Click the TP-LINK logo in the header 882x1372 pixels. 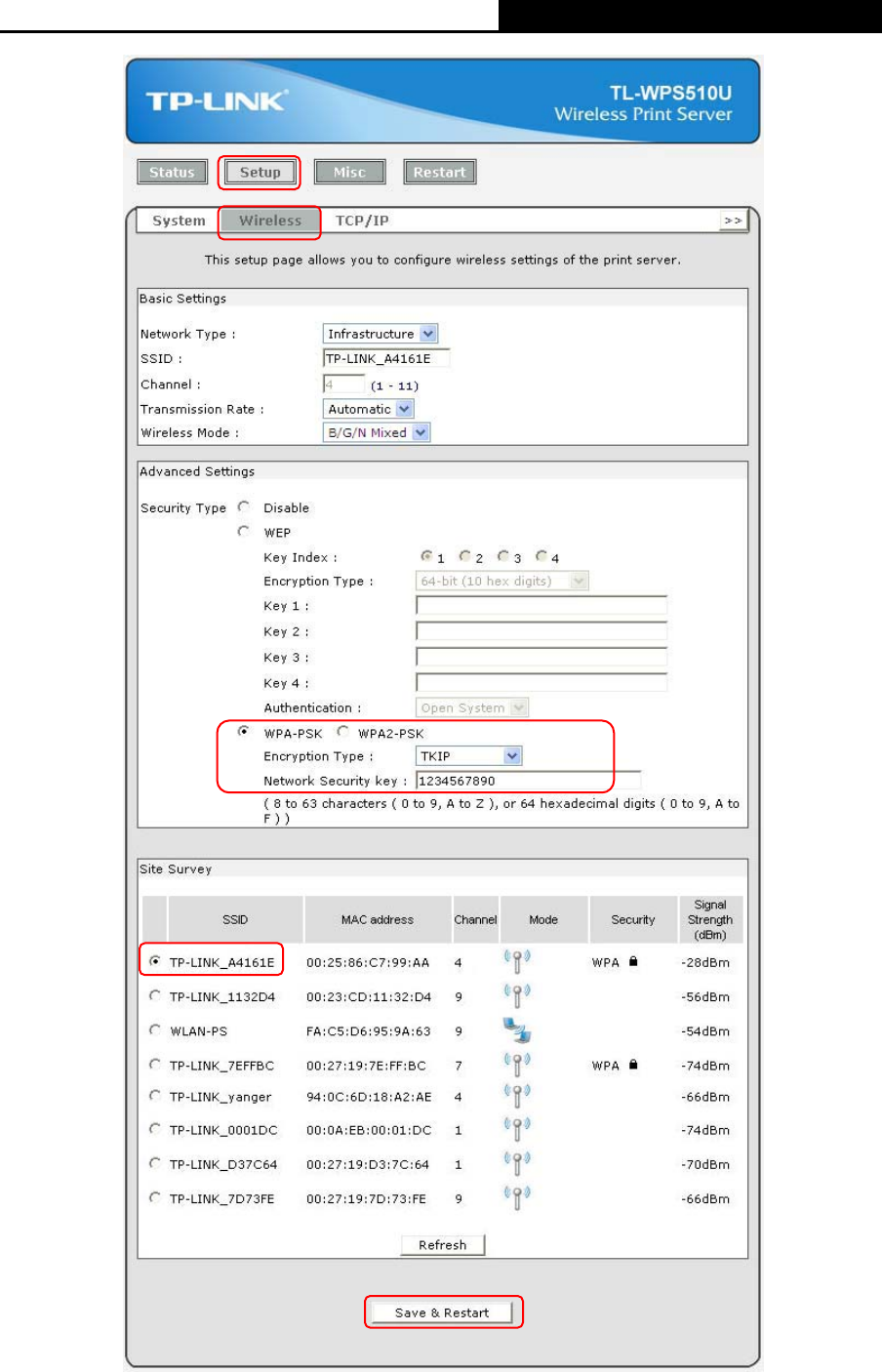(217, 101)
